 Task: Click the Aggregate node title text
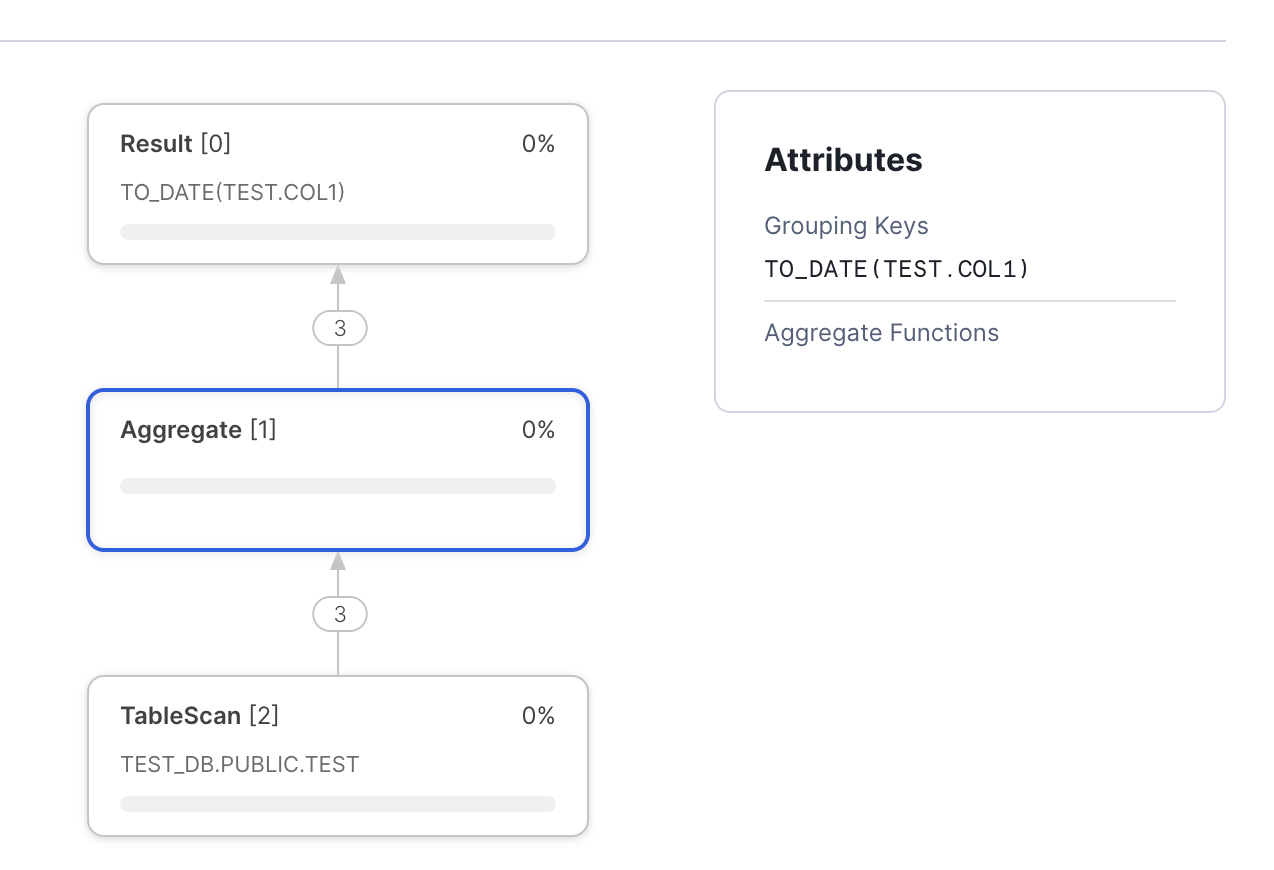click(198, 430)
